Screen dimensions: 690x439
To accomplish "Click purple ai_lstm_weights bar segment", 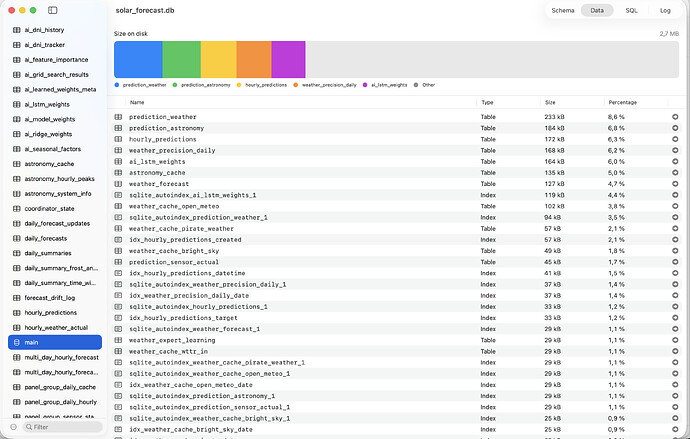I will point(288,59).
